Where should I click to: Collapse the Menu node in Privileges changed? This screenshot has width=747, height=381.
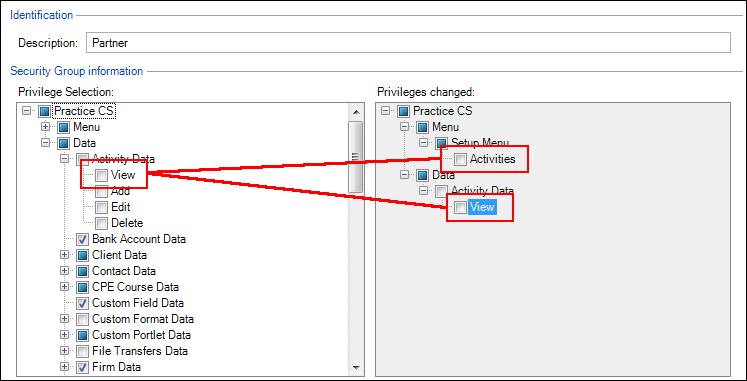coord(405,128)
